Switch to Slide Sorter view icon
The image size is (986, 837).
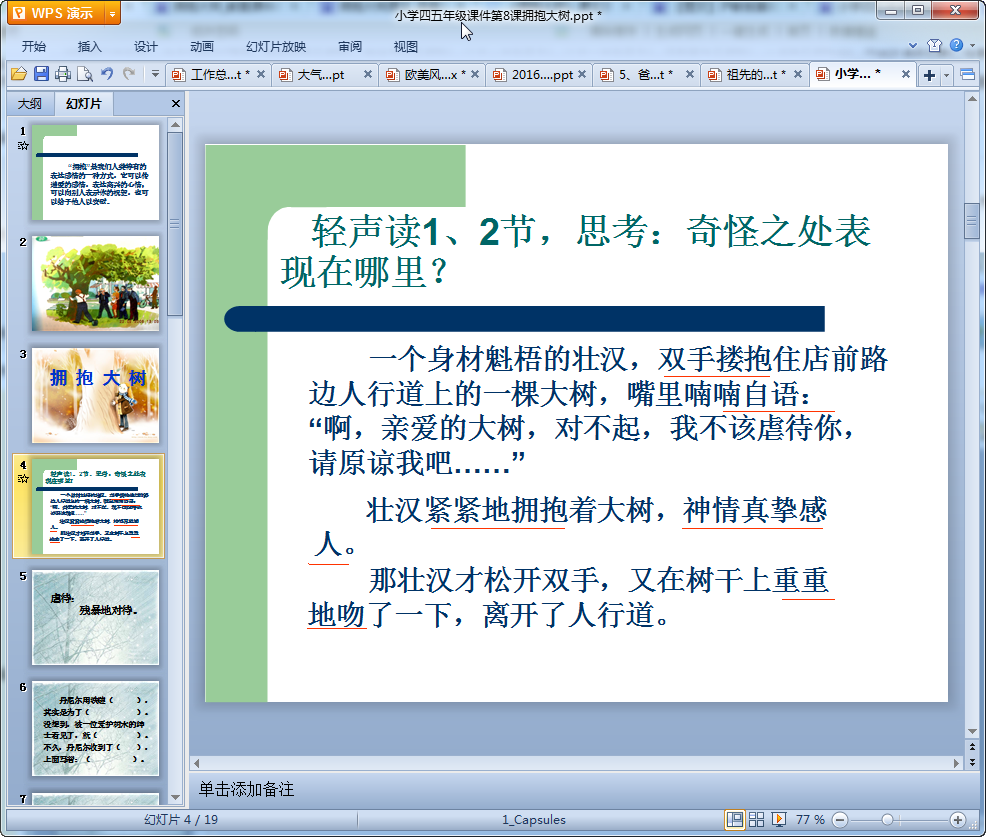tap(756, 819)
